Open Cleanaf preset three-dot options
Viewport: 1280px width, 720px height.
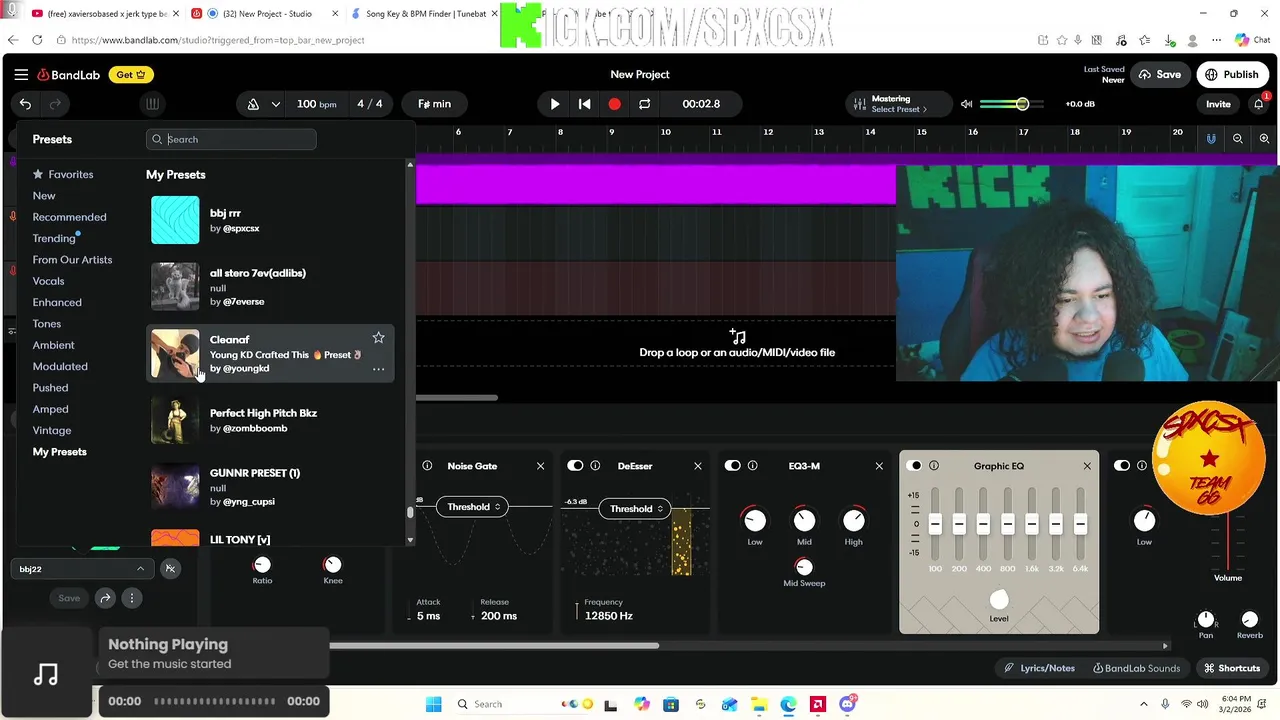(x=378, y=369)
